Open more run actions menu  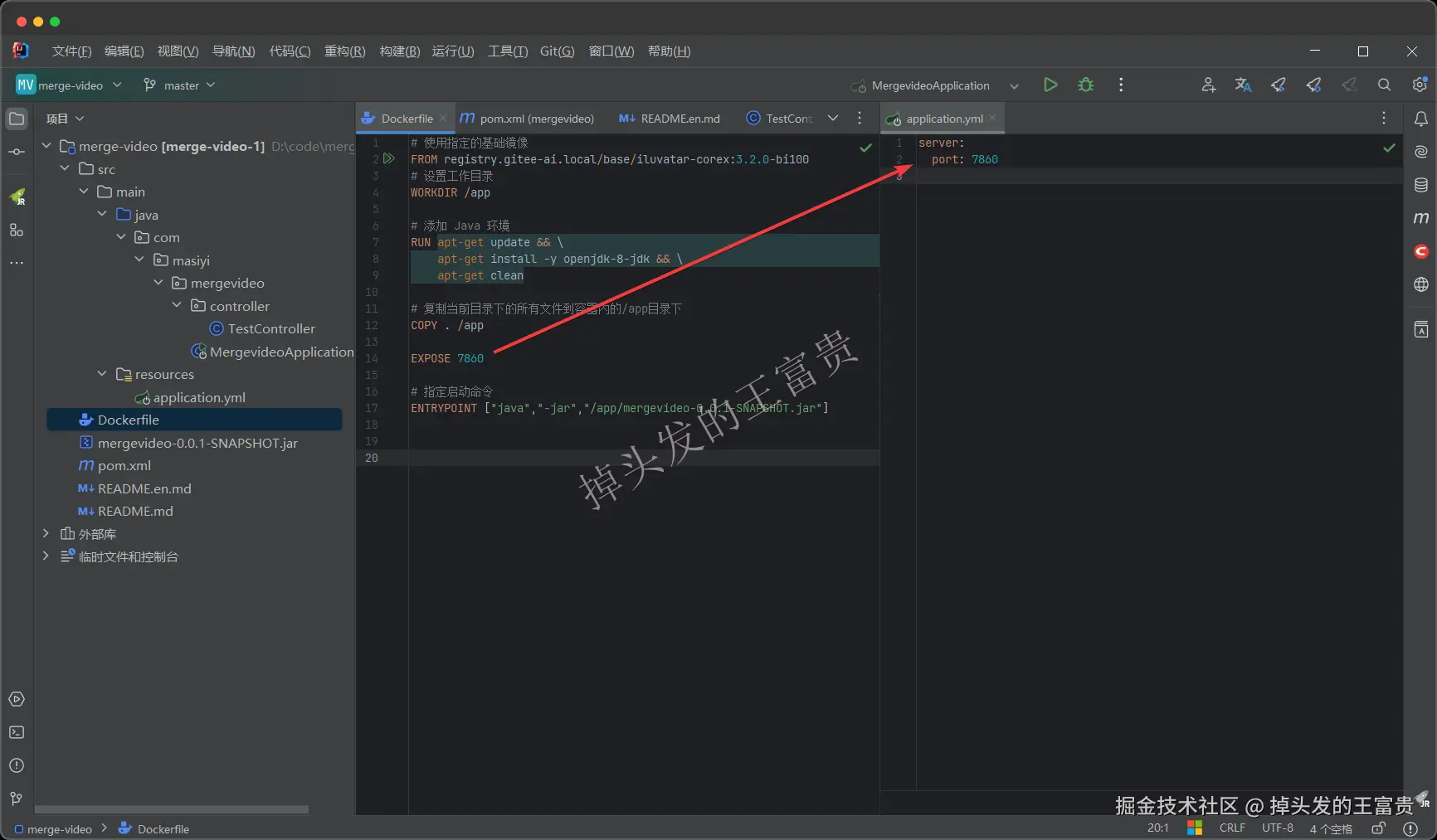[1121, 85]
